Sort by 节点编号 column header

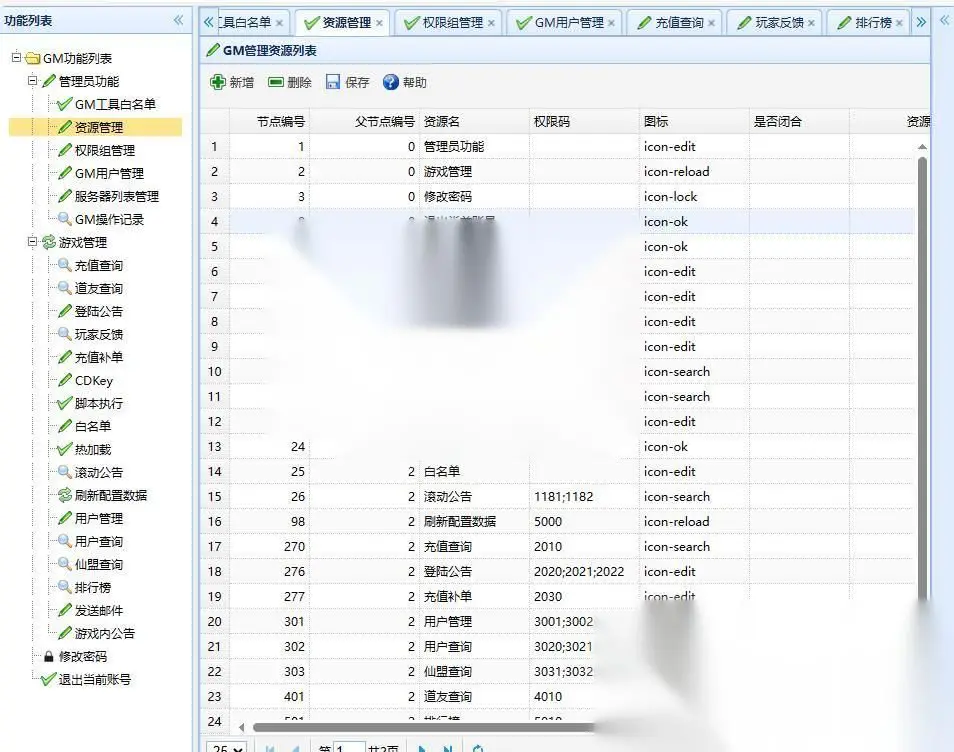click(x=269, y=122)
